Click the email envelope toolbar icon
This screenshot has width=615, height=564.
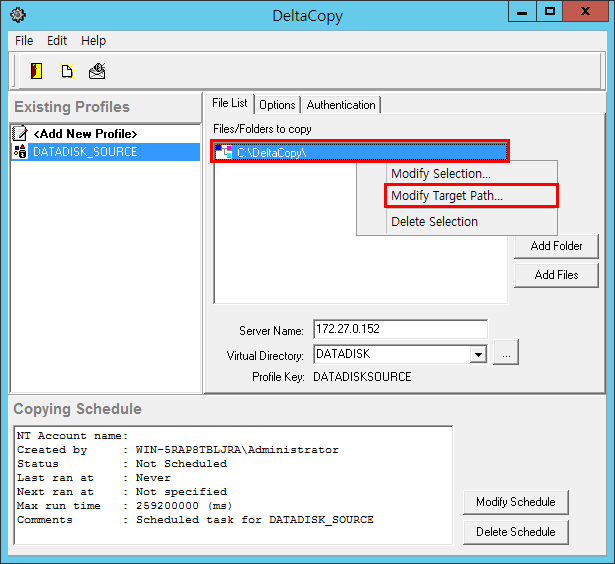pyautogui.click(x=97, y=71)
